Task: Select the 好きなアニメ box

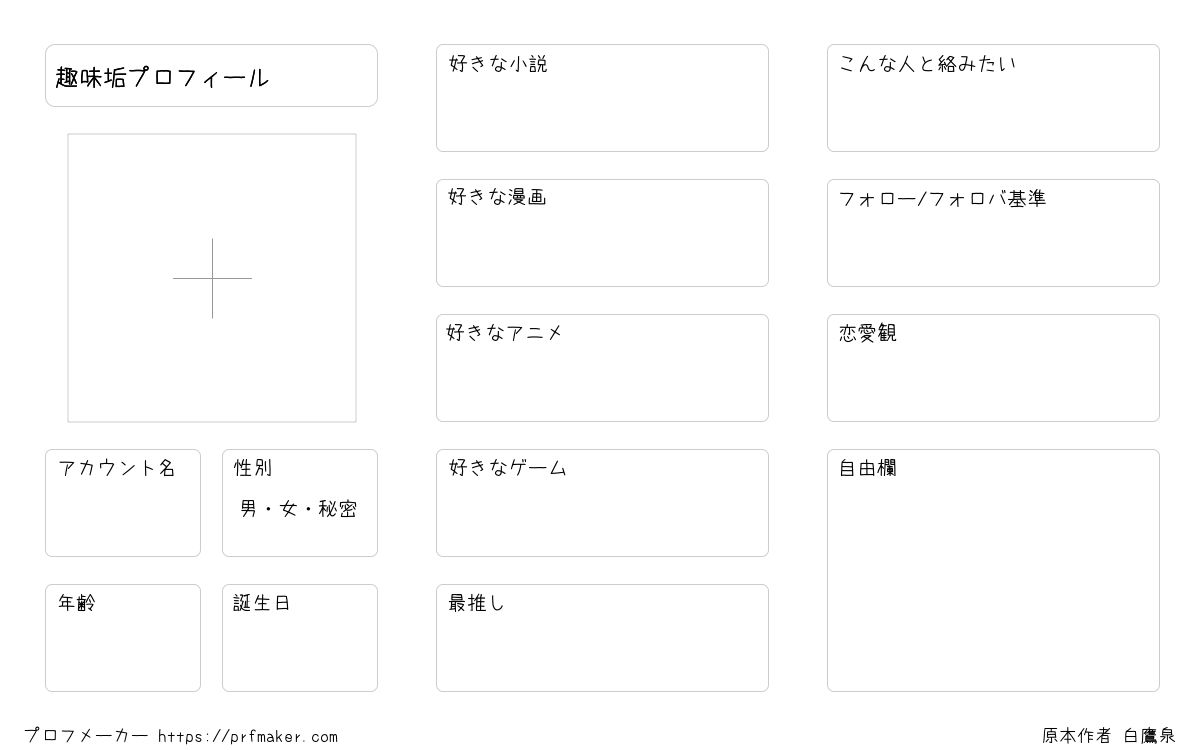Action: click(x=602, y=368)
